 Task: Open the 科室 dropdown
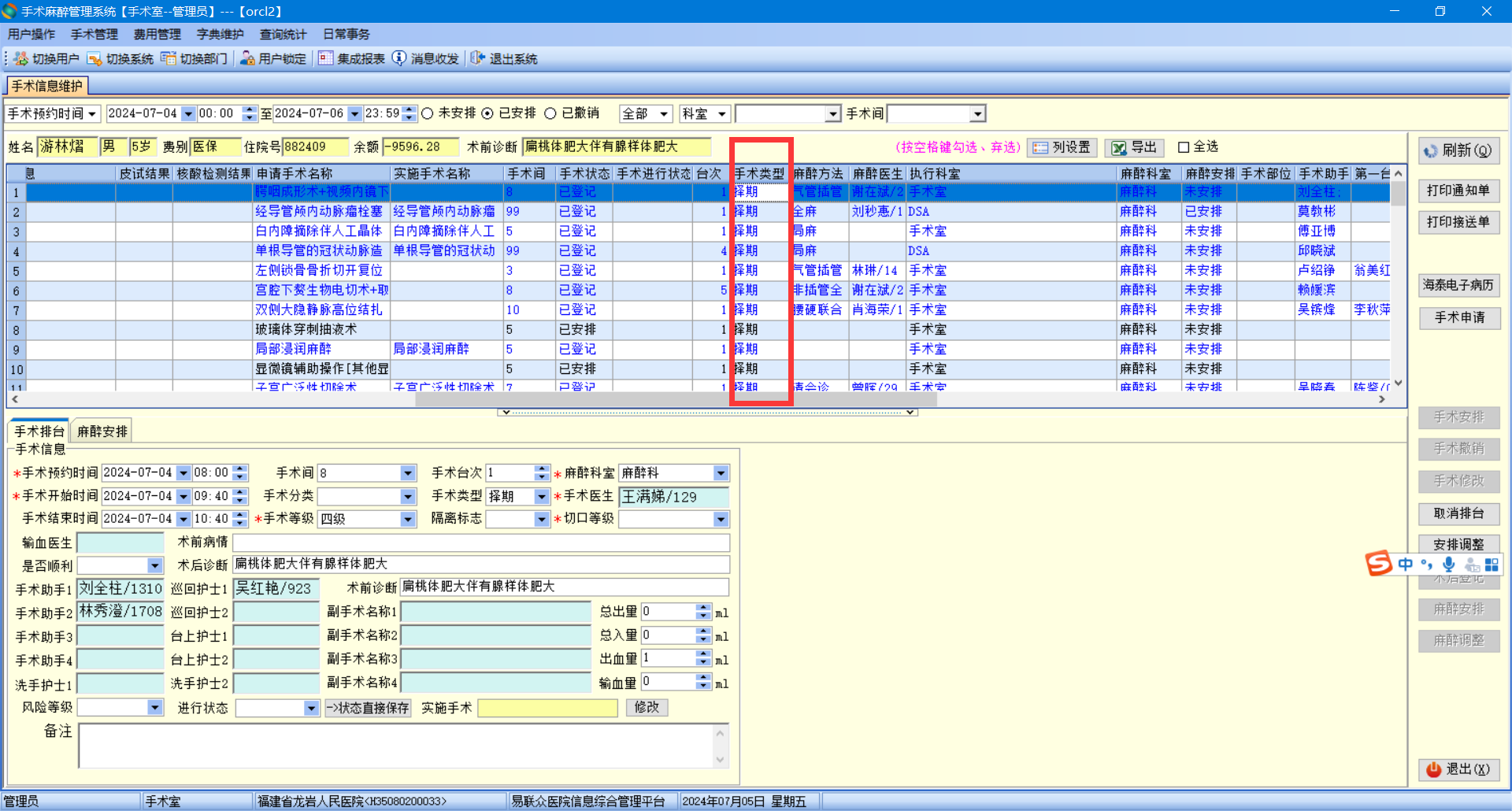coord(722,114)
